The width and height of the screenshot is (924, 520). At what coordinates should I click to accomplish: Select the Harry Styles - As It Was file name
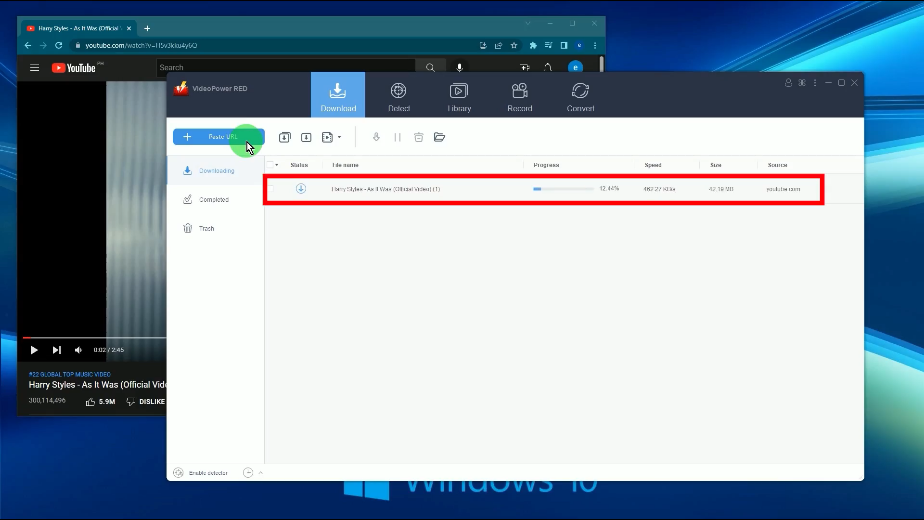click(x=386, y=189)
